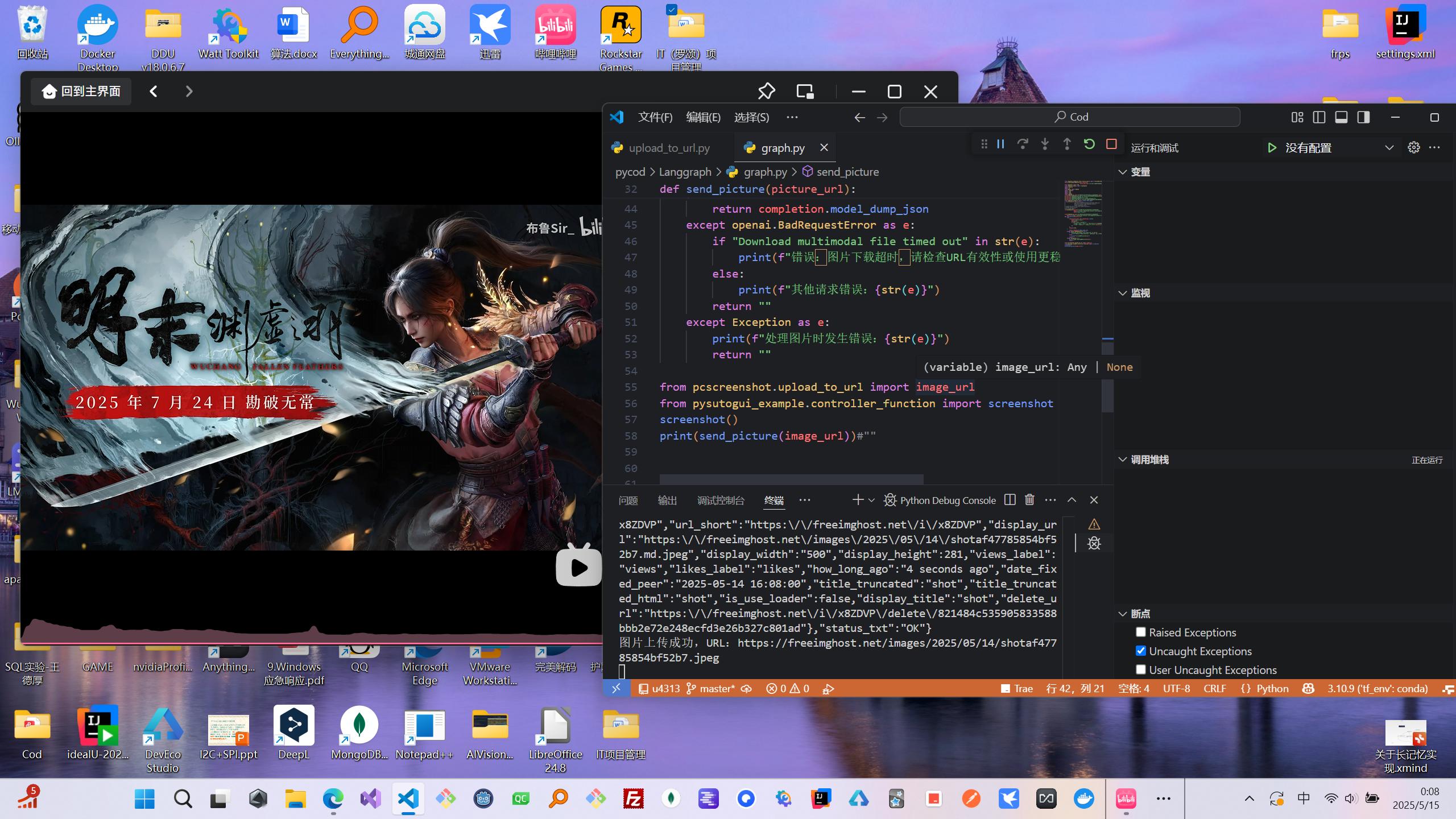Toggle secondary side bar layout icon
1456x819 pixels.
1363,117
